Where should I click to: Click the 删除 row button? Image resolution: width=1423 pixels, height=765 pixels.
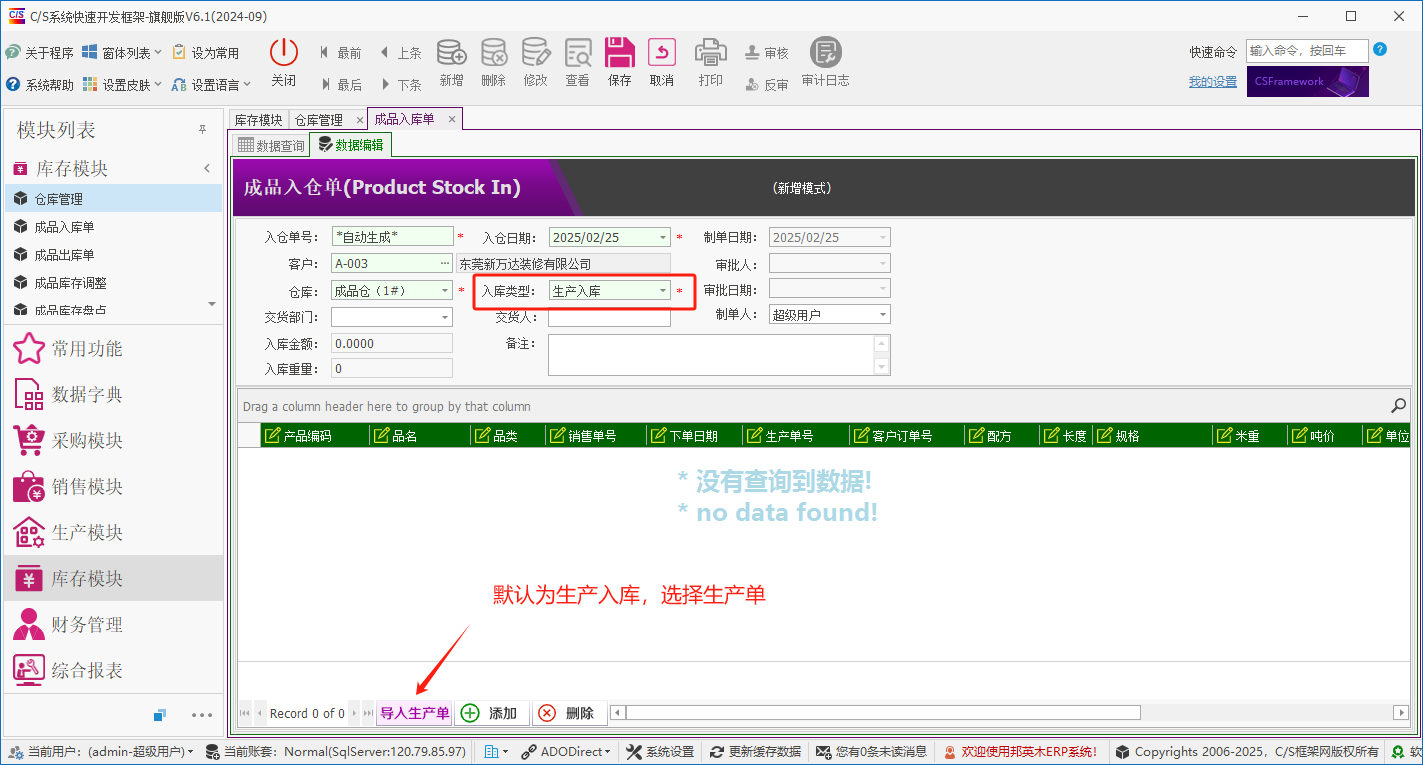569,713
